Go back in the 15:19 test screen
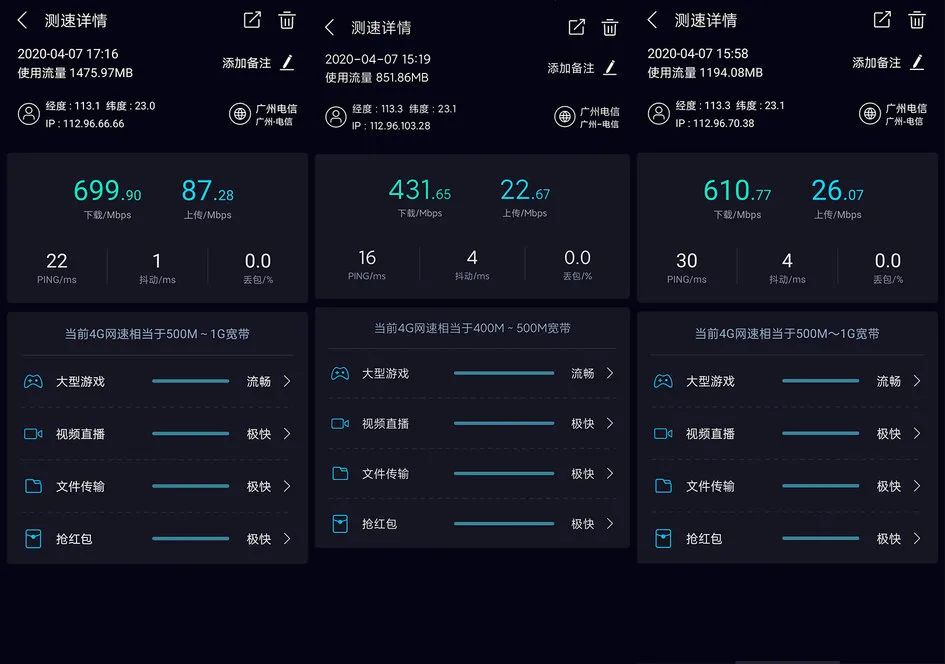The width and height of the screenshot is (945, 664). 329,27
